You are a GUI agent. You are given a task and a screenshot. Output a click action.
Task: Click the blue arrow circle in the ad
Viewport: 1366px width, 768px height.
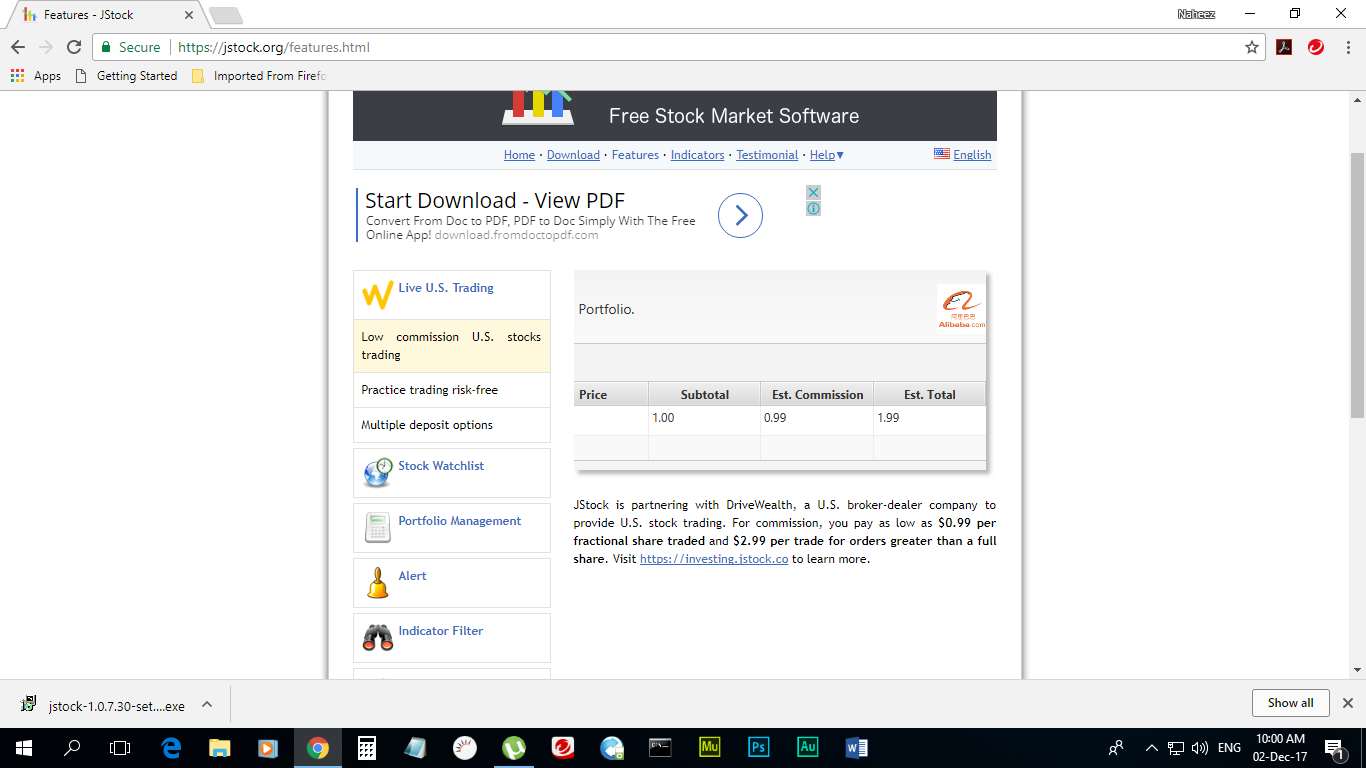(x=740, y=215)
